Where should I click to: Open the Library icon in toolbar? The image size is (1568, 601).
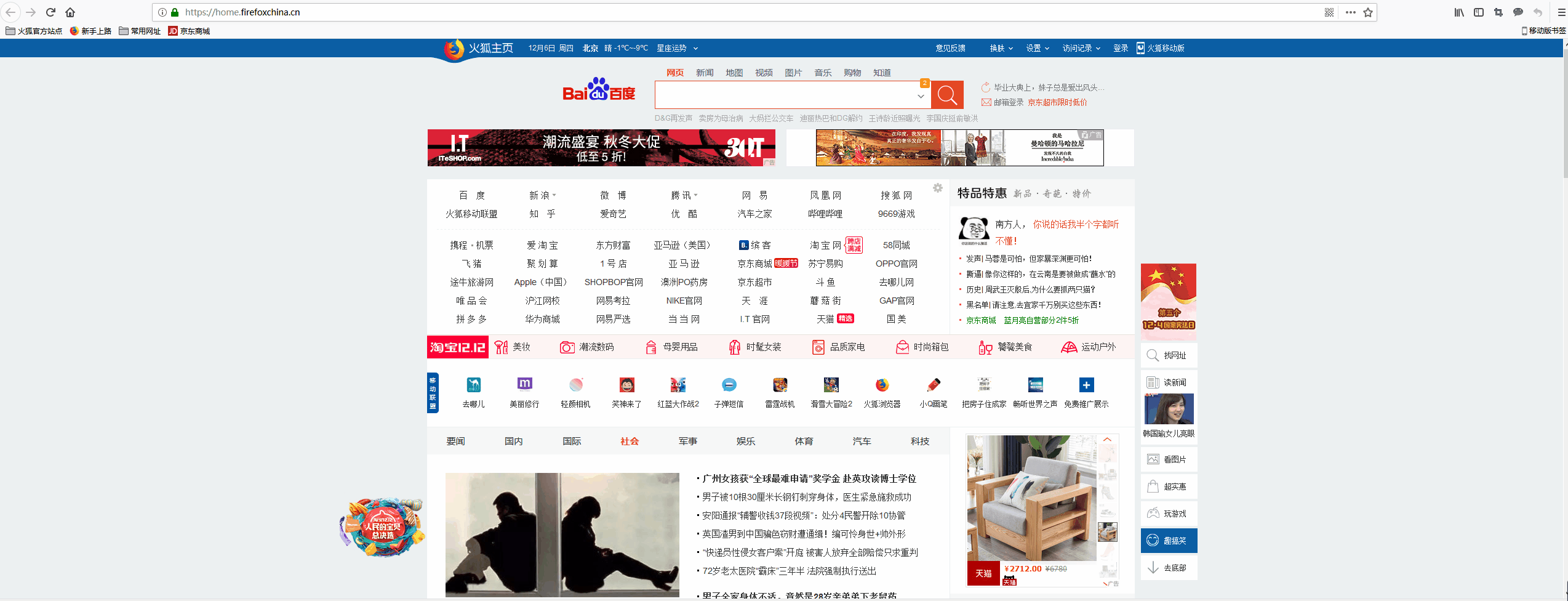(1459, 12)
